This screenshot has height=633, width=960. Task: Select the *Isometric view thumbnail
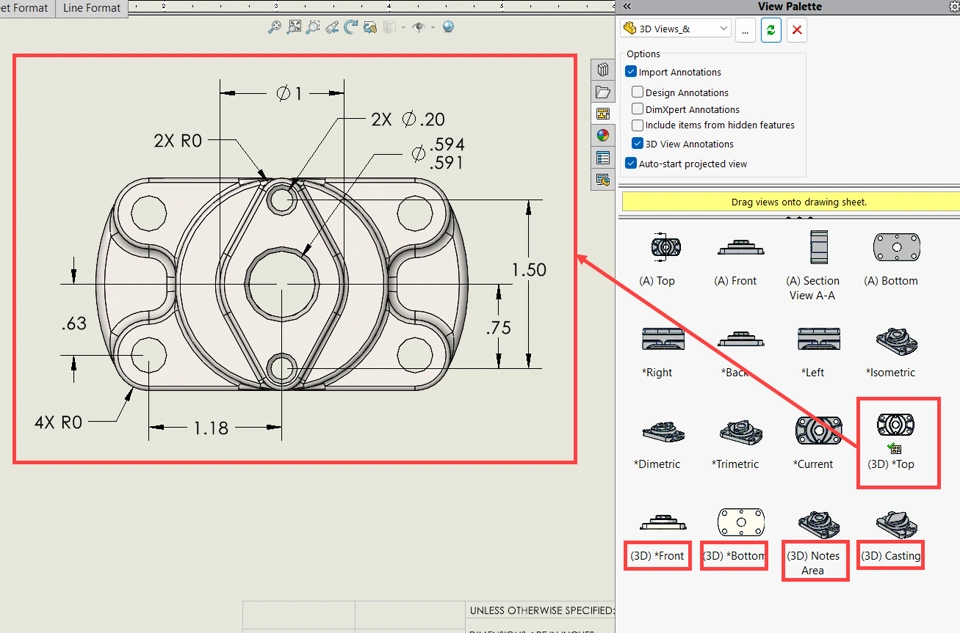(x=896, y=342)
